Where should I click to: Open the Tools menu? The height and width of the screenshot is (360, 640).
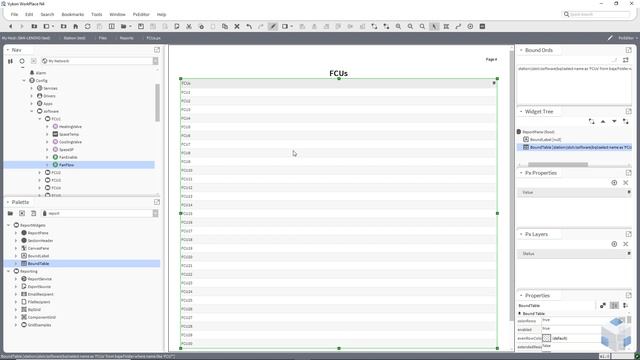tap(97, 14)
